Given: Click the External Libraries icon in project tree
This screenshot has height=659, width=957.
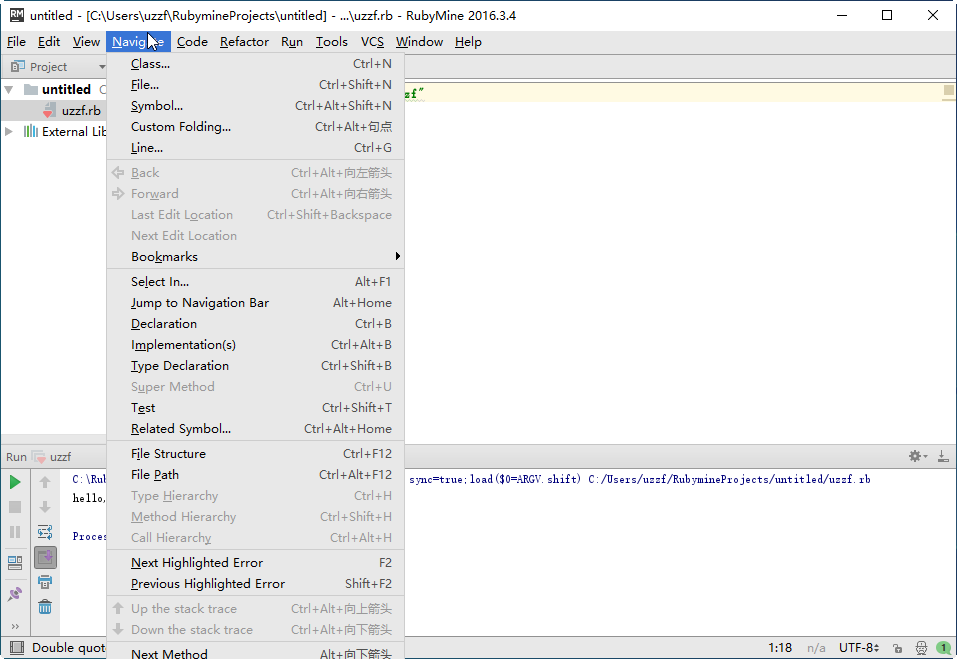Looking at the screenshot, I should [x=31, y=131].
